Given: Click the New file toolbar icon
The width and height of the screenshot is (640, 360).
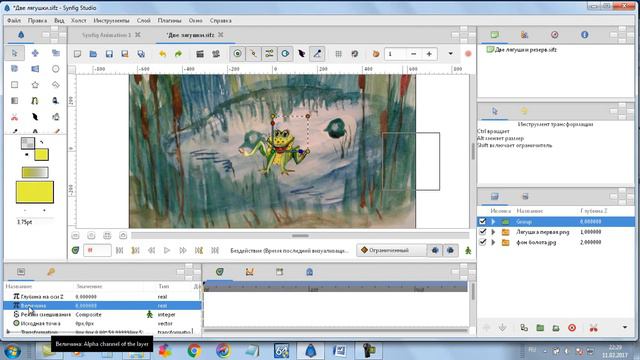Looking at the screenshot, I should 77,54.
